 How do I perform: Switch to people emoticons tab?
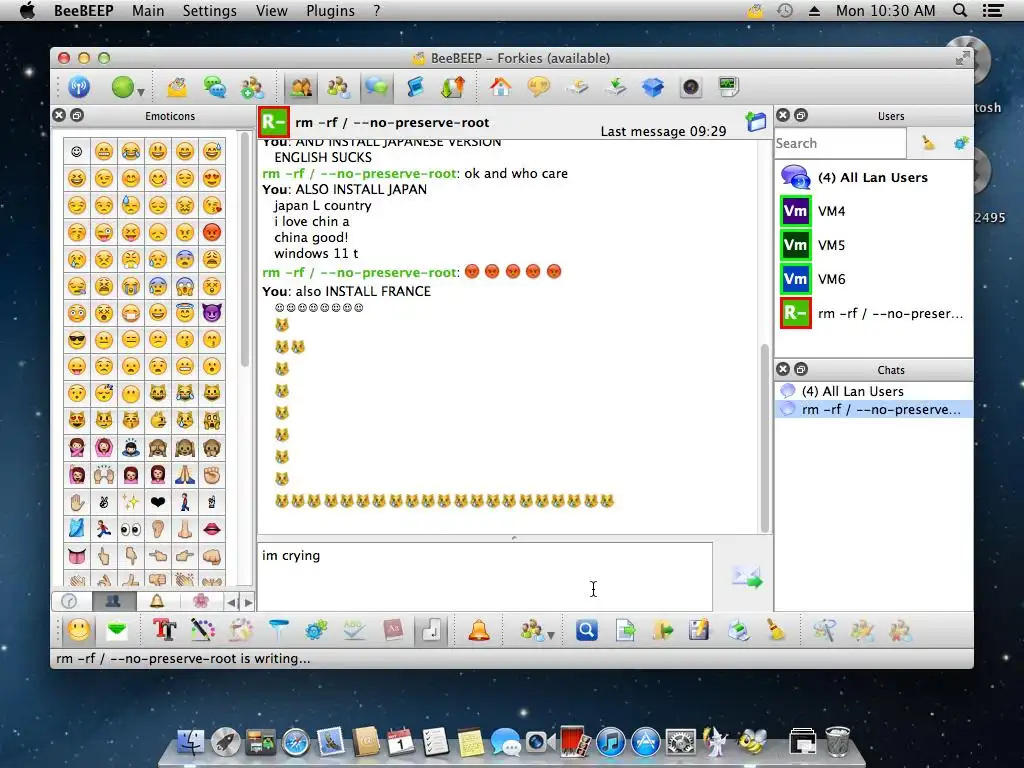click(113, 601)
